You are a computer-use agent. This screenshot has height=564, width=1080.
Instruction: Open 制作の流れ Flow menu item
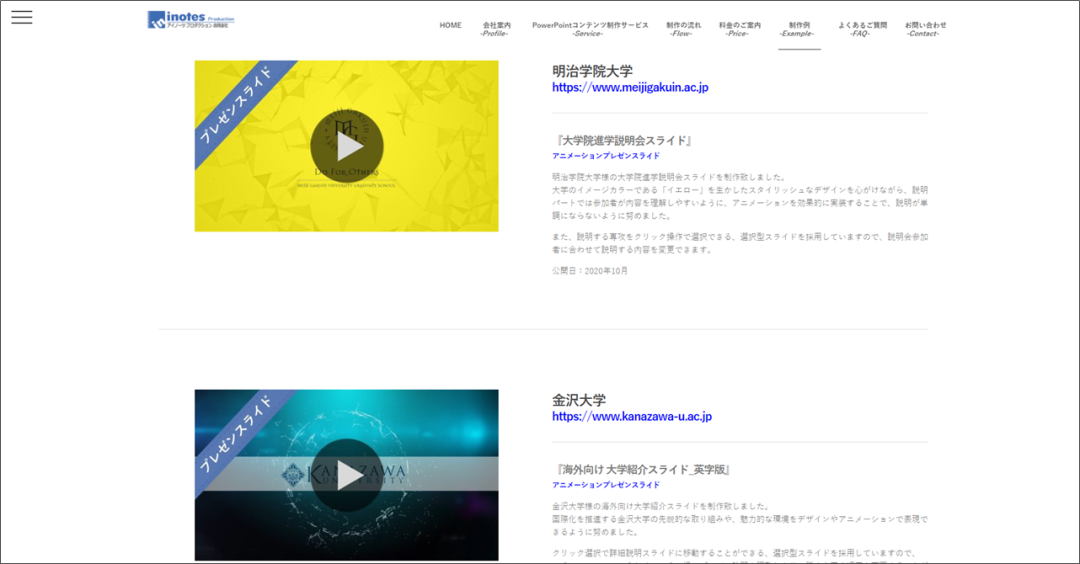pos(683,29)
